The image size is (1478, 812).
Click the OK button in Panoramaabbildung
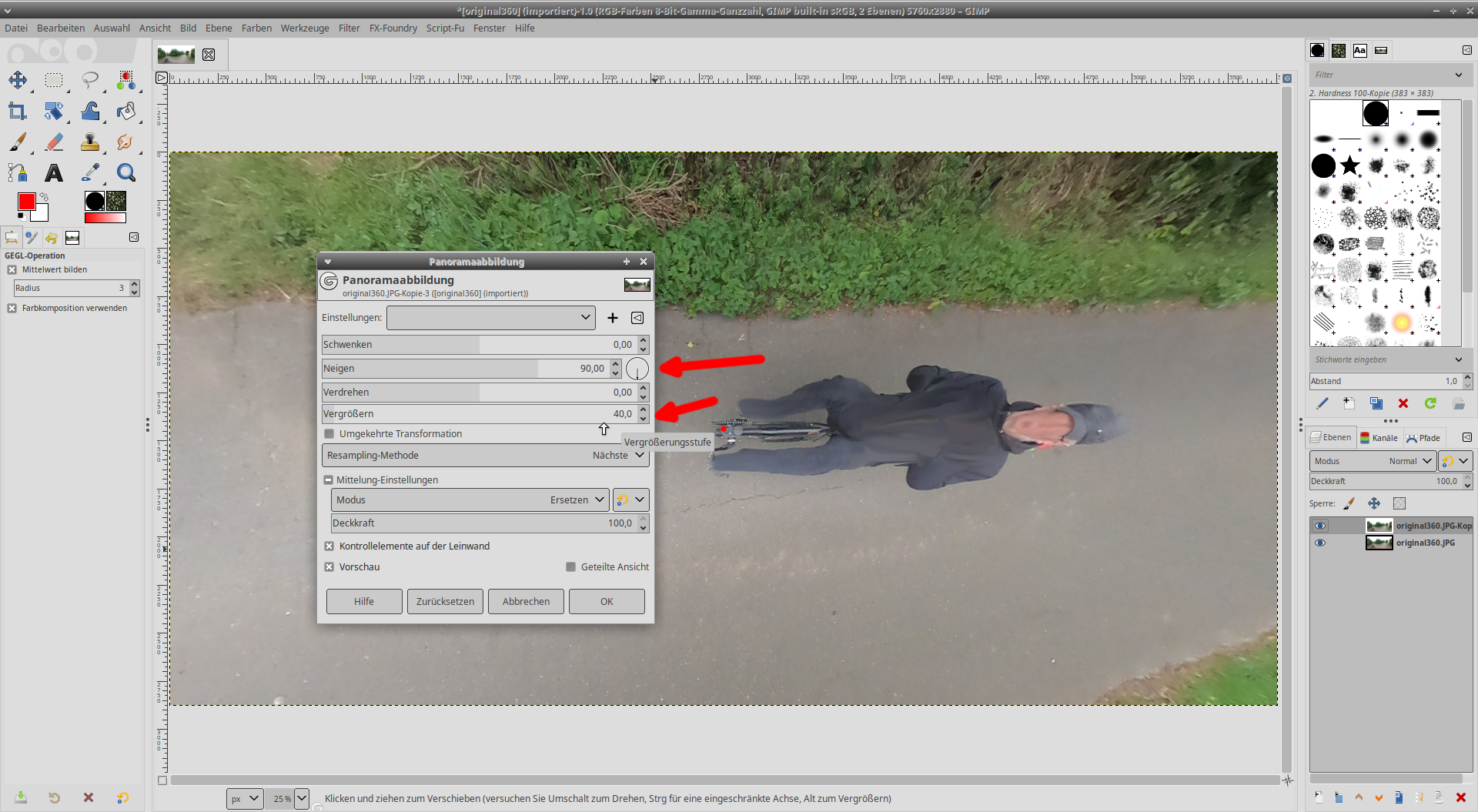[x=607, y=602]
